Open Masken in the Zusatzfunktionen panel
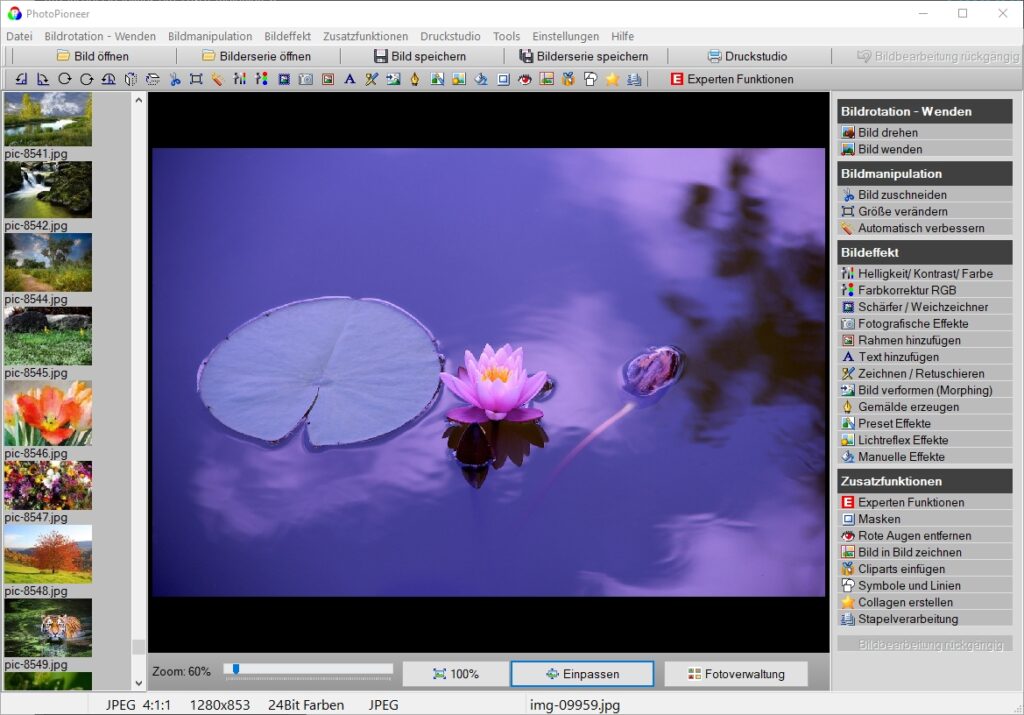The height and width of the screenshot is (715, 1024). (878, 519)
